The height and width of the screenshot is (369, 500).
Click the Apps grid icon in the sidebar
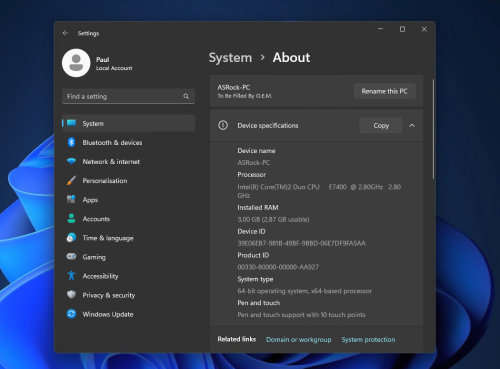[x=71, y=200]
